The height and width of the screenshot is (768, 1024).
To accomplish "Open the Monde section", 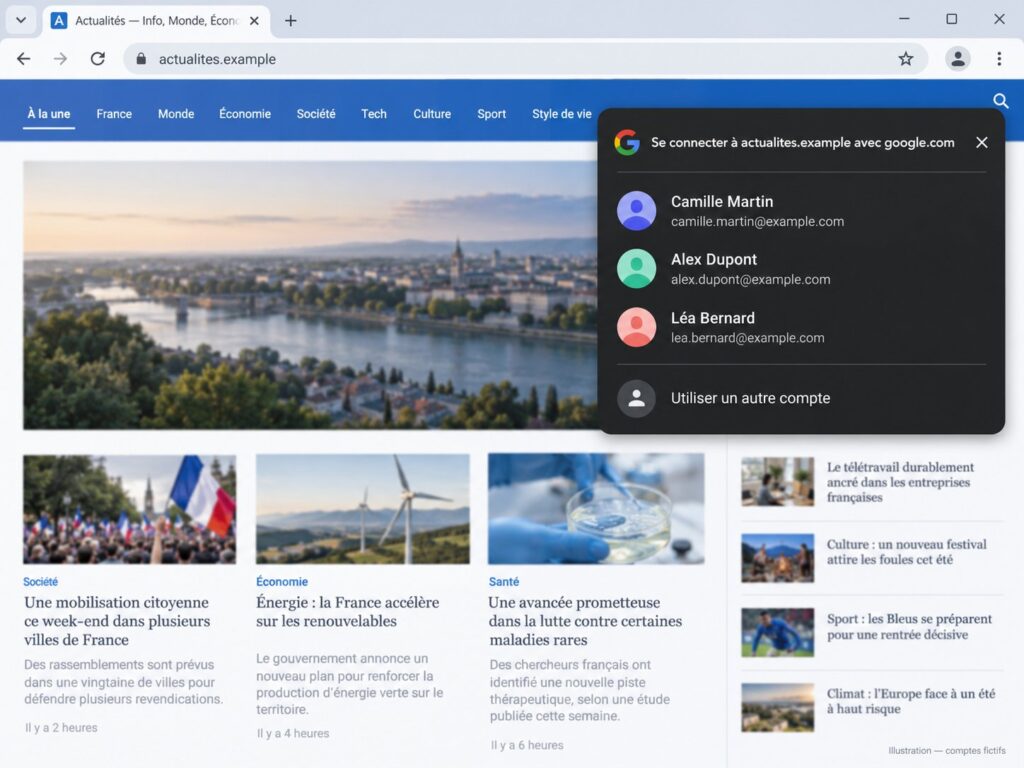I will (x=176, y=114).
